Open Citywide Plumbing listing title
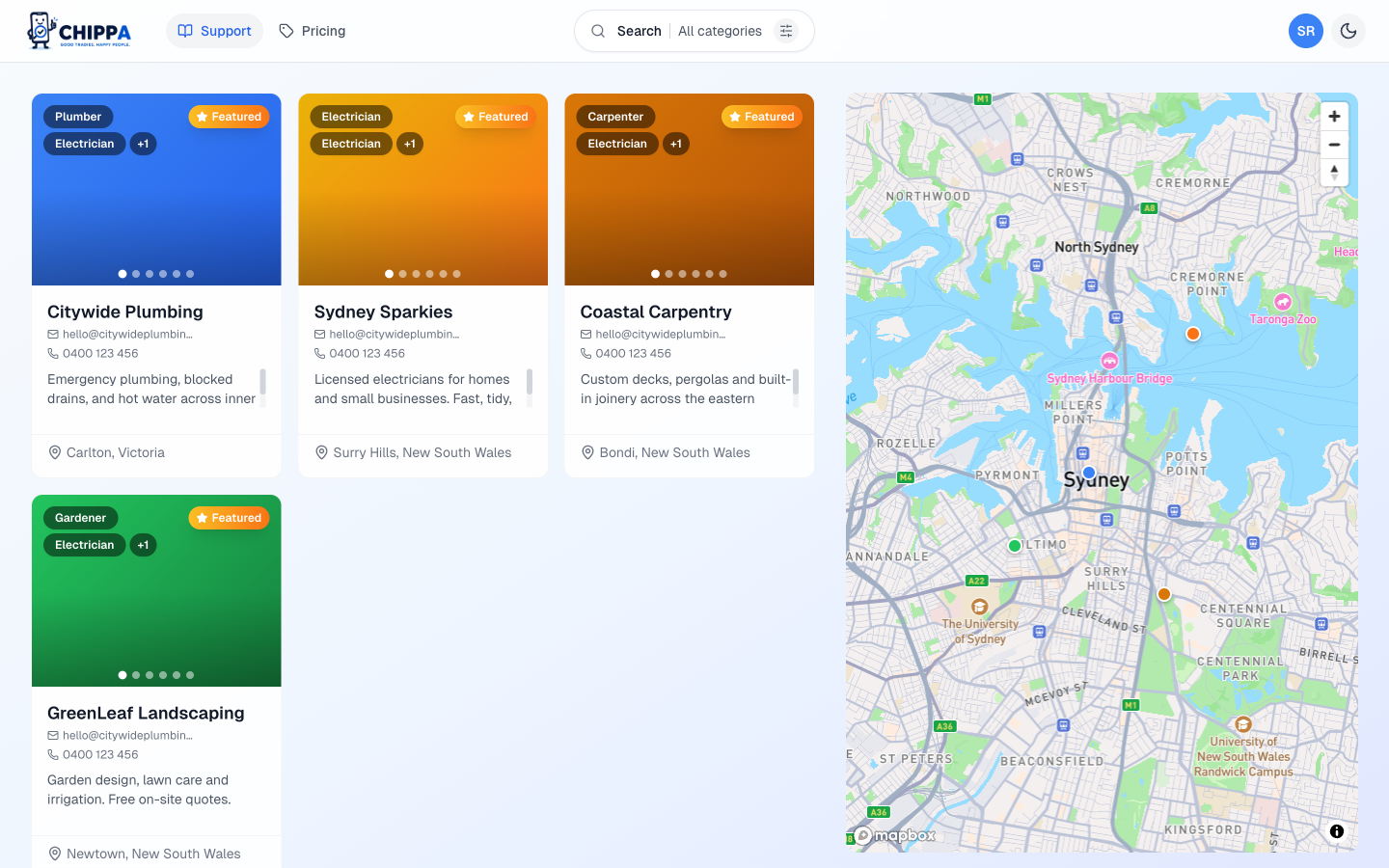Screen dimensions: 1389x868 click(125, 312)
